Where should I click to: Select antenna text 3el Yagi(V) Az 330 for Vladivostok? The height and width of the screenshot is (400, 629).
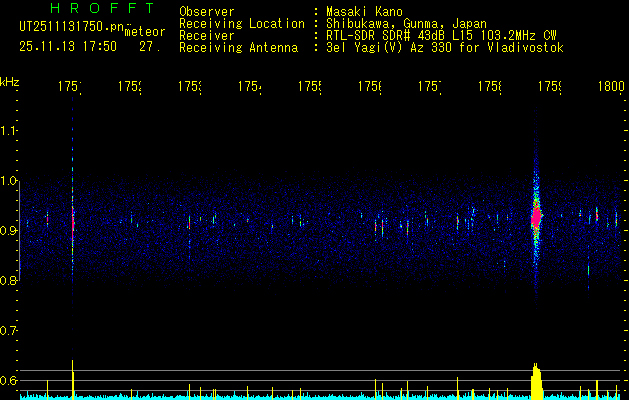click(445, 48)
